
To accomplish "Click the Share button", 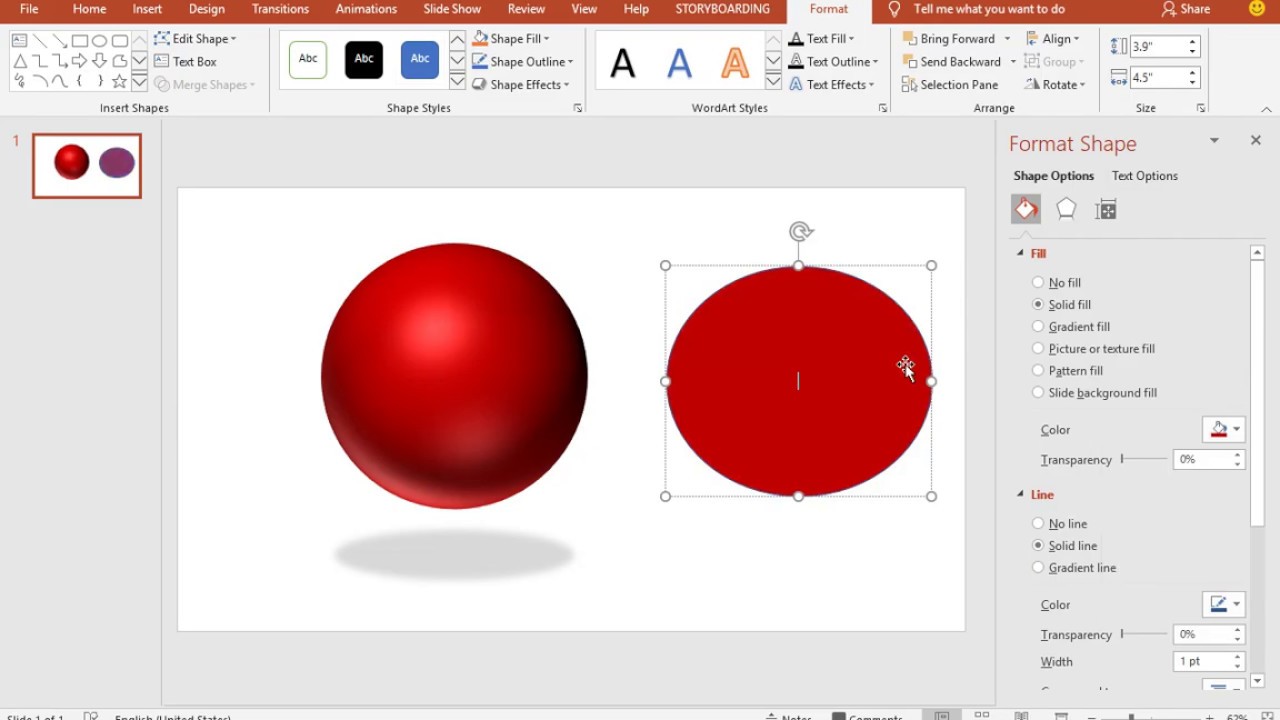I will 1186,9.
